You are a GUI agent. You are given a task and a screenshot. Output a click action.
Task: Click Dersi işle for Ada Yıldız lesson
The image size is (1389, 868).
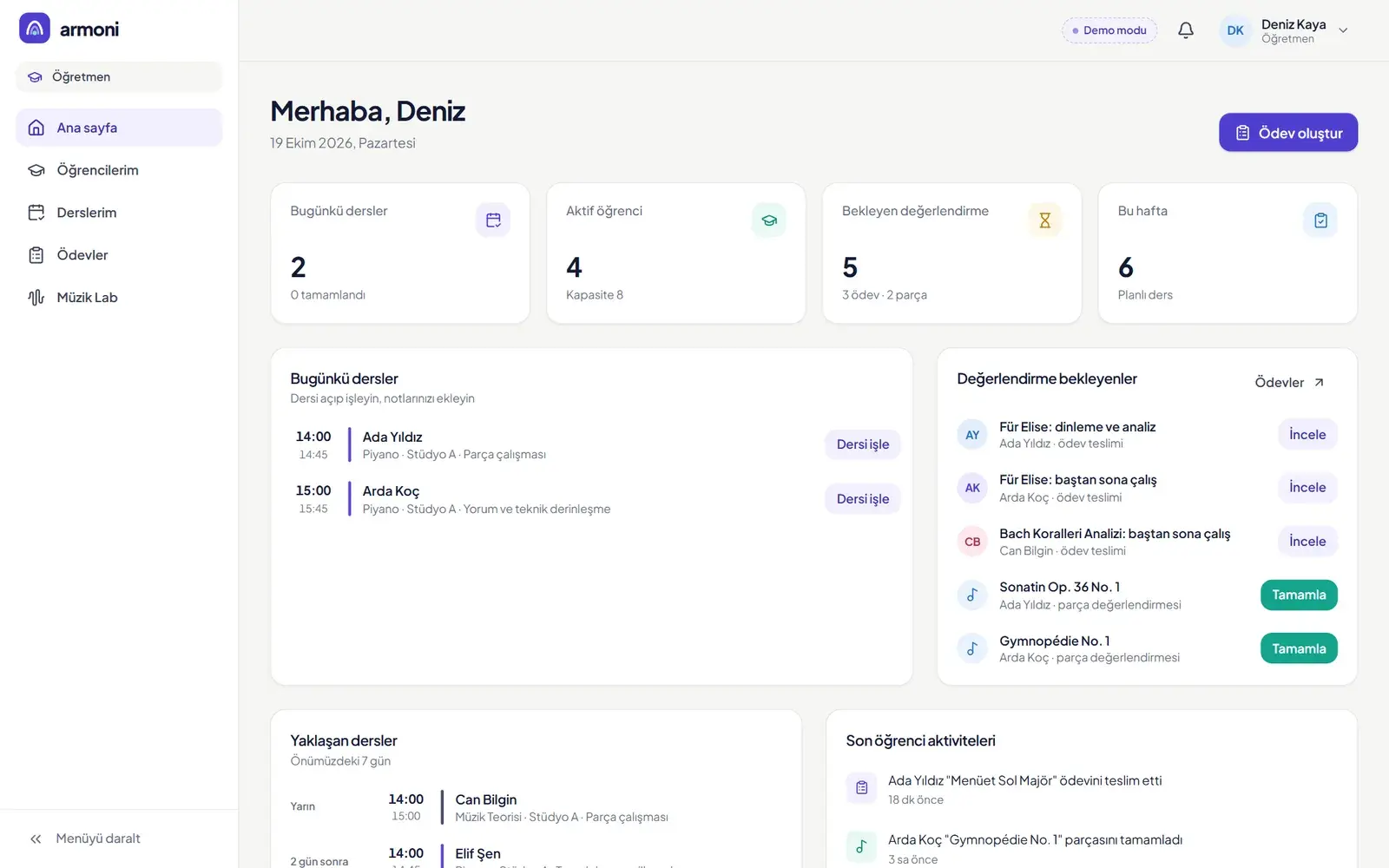pyautogui.click(x=862, y=444)
